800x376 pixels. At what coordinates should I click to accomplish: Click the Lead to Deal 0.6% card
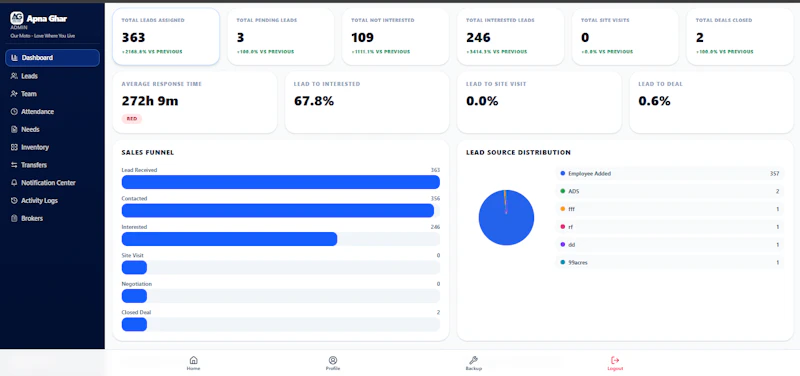711,103
